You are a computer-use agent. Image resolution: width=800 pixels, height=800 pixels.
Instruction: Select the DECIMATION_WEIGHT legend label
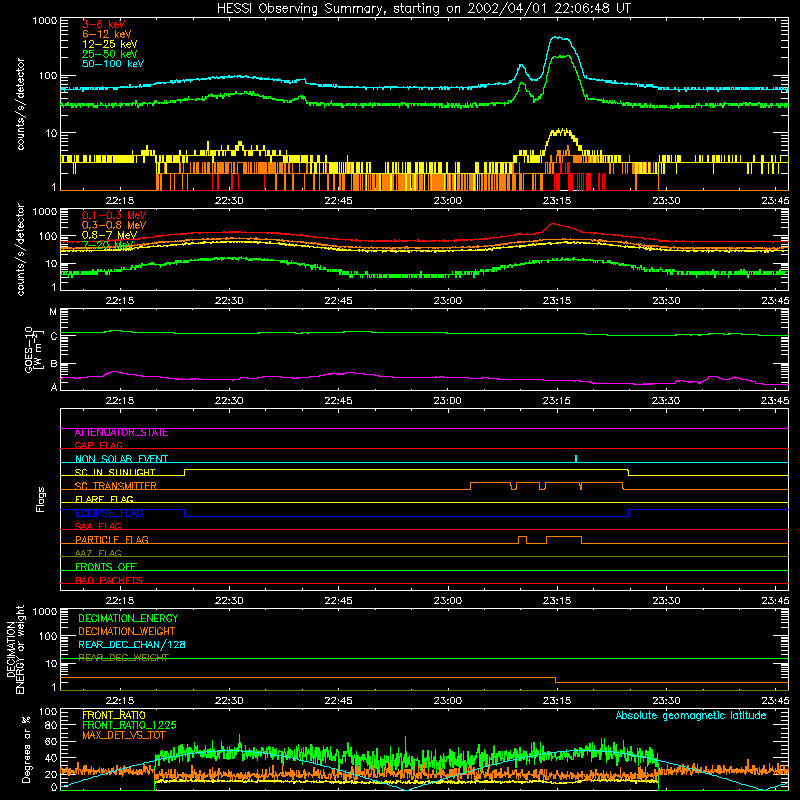click(127, 631)
